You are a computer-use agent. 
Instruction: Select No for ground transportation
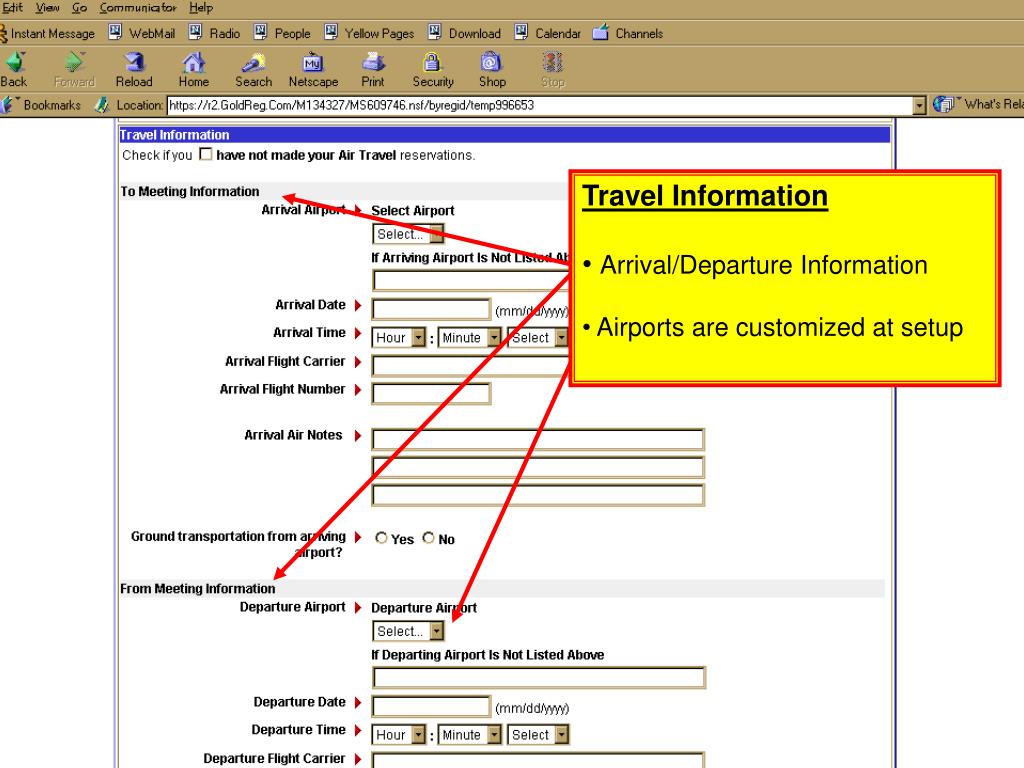tap(428, 537)
